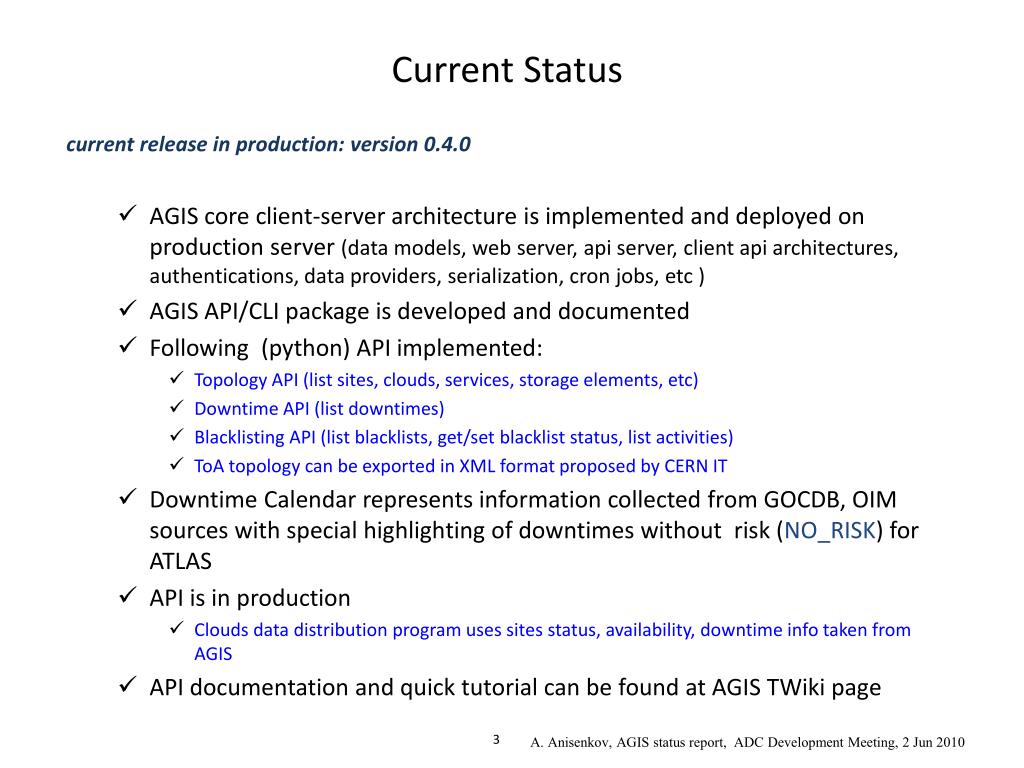Click checkmark beside 'AGIS core client-server'
Screen dimensions: 1024x768
coord(127,213)
